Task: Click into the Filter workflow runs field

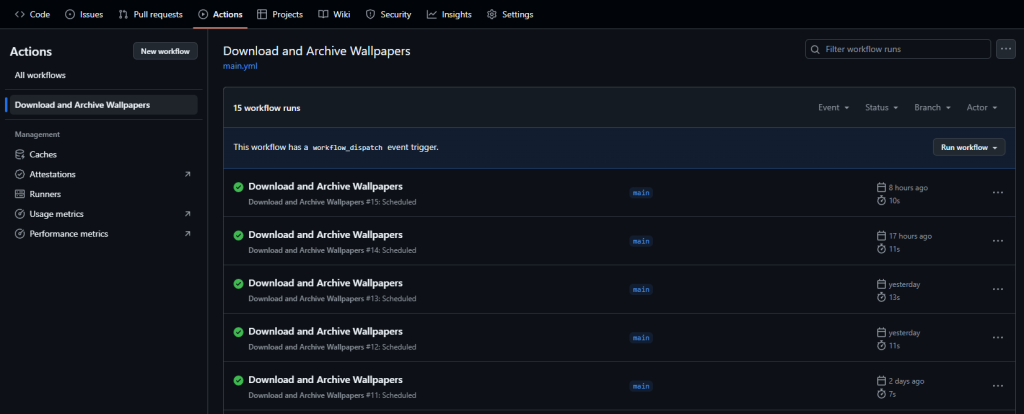Action: 898,49
